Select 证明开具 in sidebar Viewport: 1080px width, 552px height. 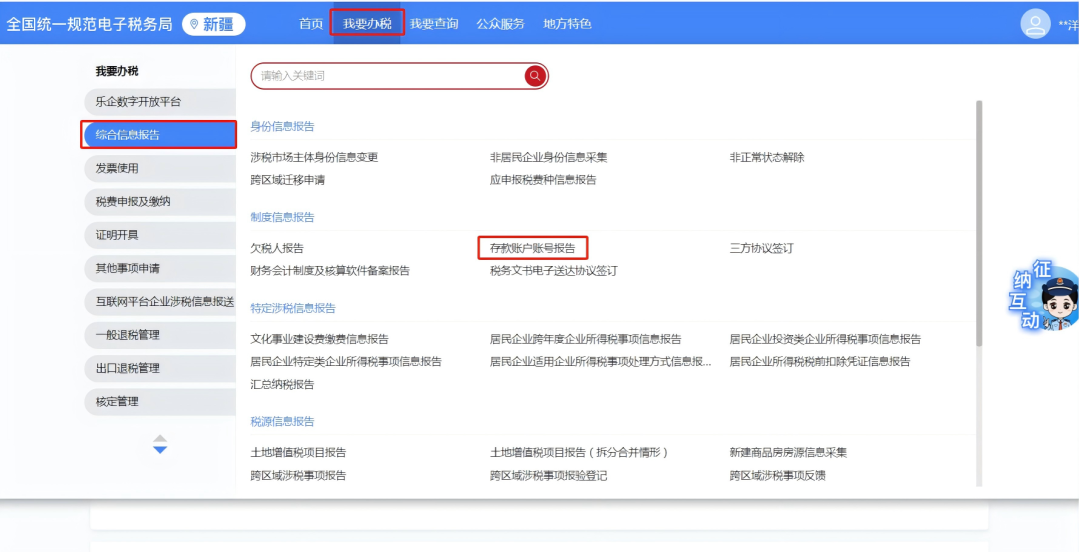tap(160, 235)
